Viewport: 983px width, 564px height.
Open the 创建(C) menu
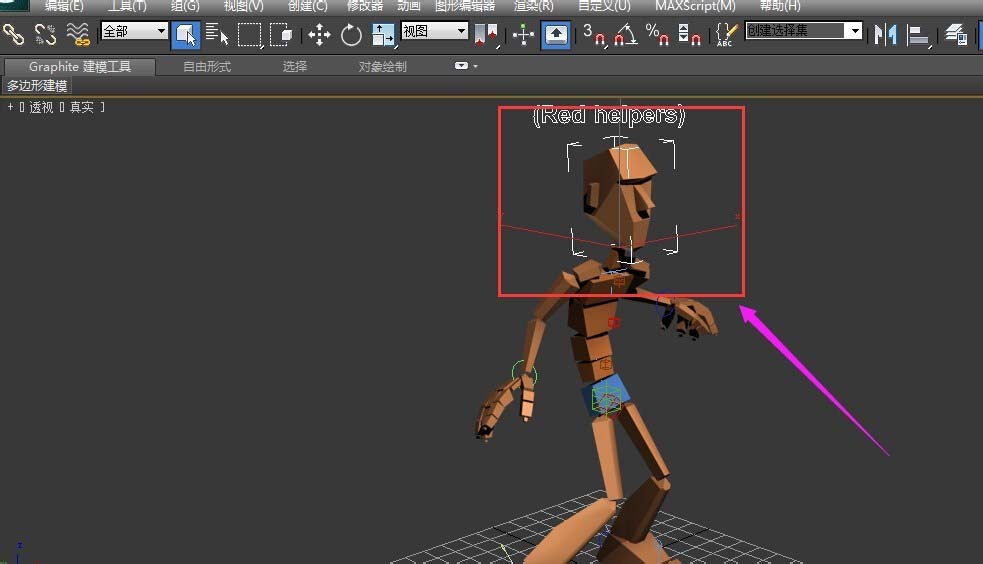pyautogui.click(x=308, y=6)
